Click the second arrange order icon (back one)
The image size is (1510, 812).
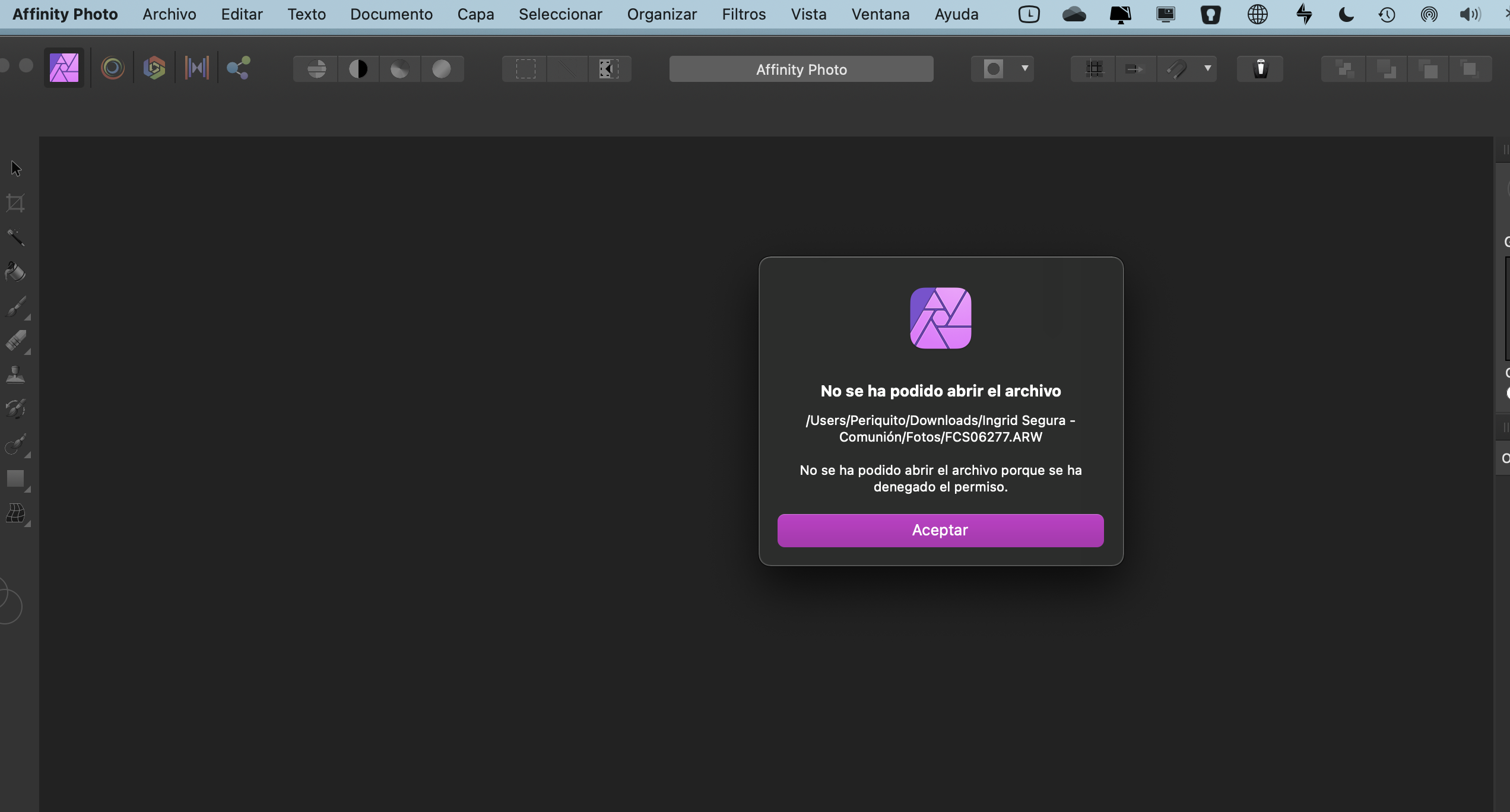tap(1386, 69)
